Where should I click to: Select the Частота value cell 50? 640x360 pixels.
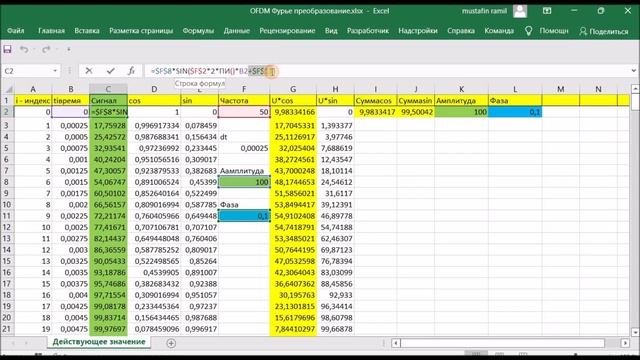[x=244, y=112]
